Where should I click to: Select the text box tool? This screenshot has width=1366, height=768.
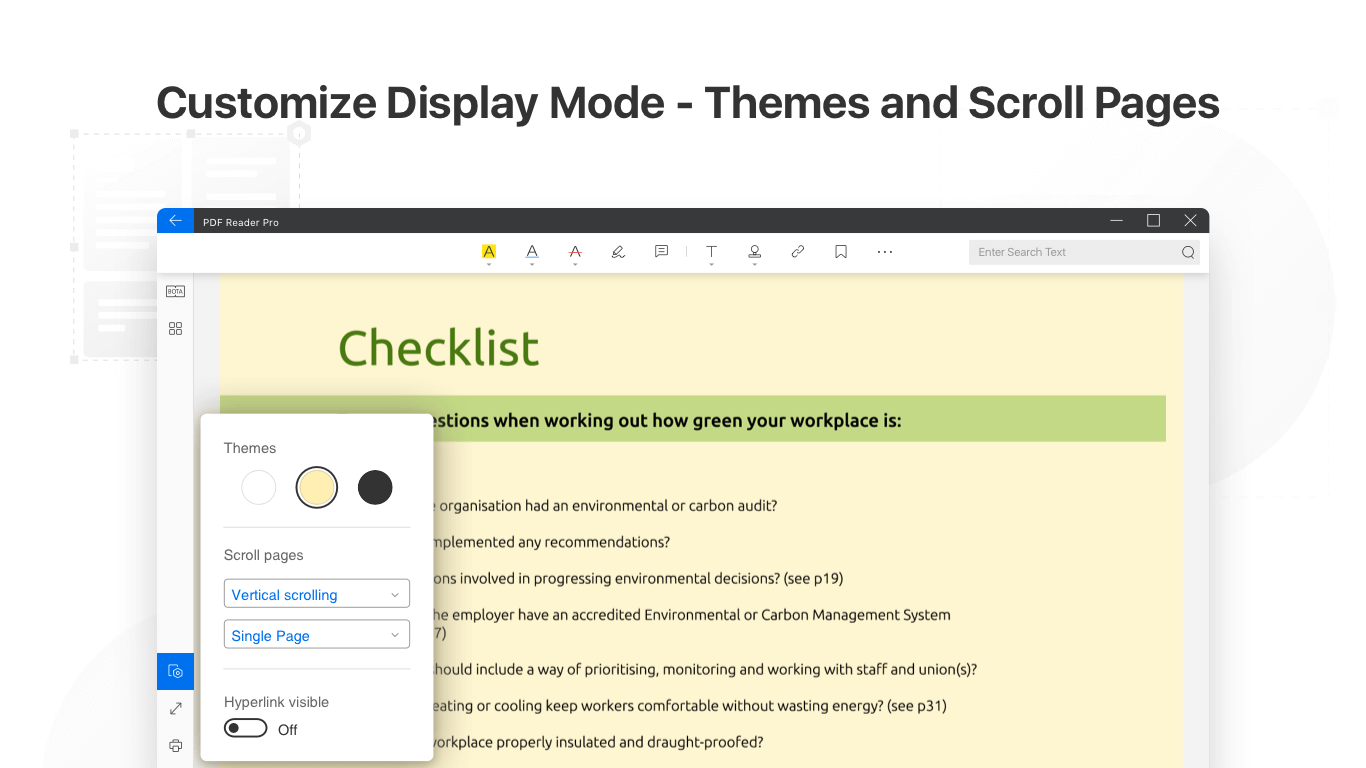(x=711, y=252)
